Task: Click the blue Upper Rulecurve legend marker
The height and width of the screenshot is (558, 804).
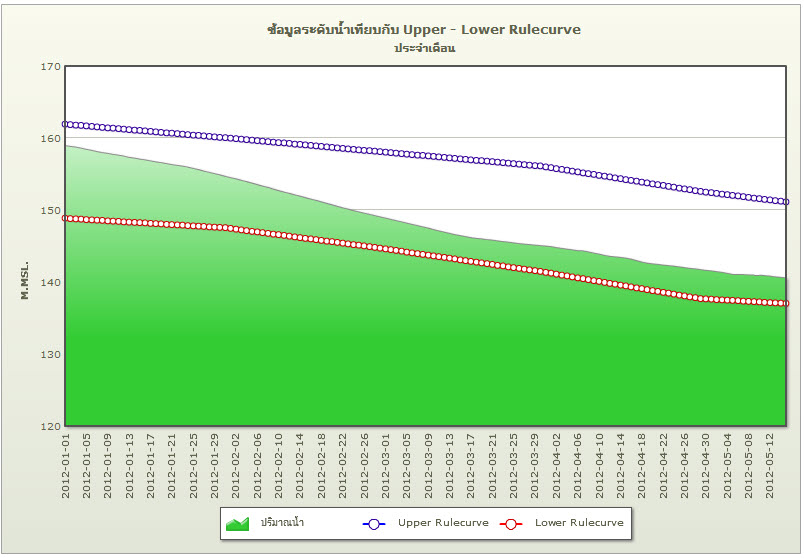Action: (x=374, y=524)
